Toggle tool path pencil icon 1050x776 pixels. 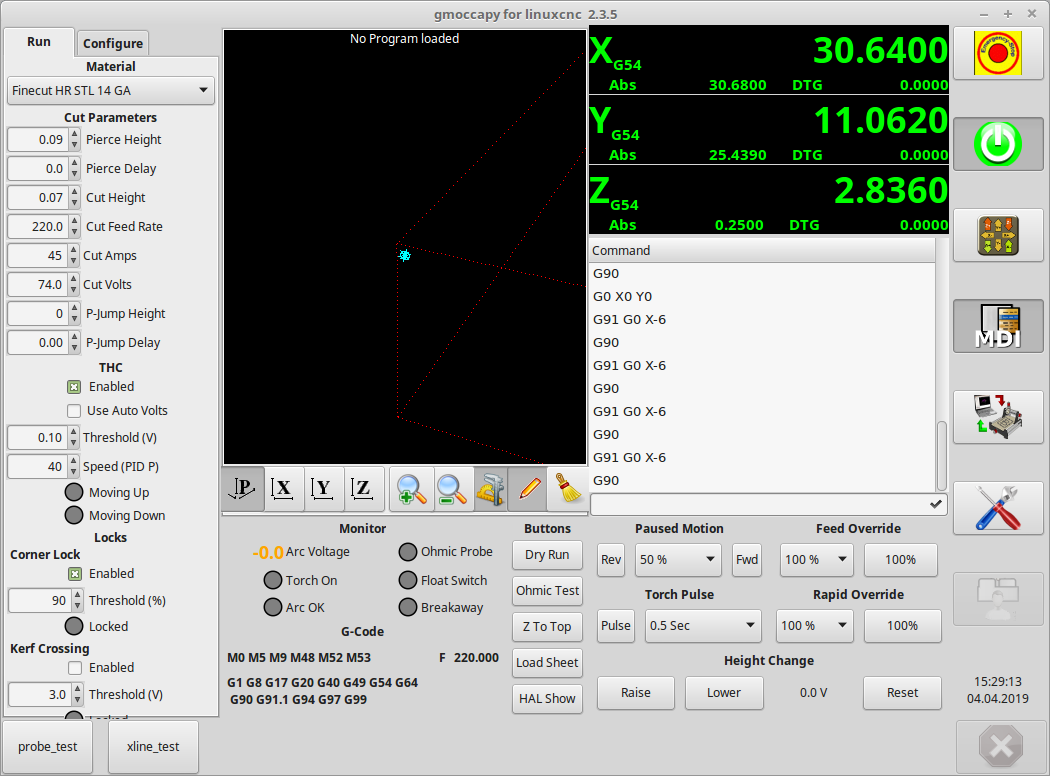528,489
